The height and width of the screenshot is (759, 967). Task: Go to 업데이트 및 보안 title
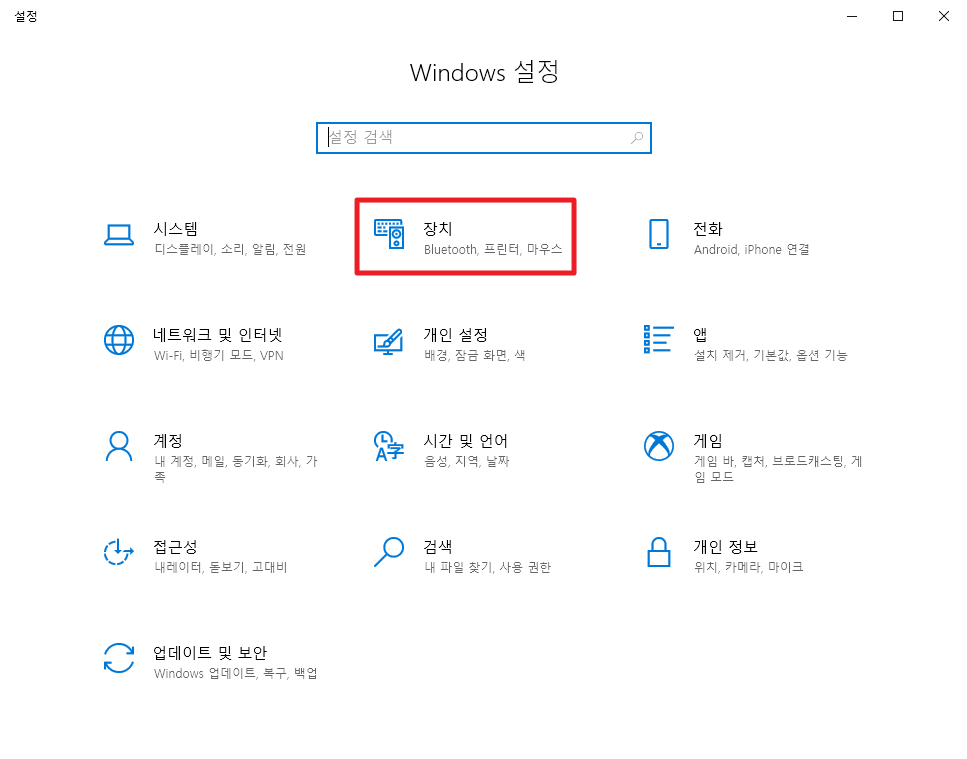(210, 653)
